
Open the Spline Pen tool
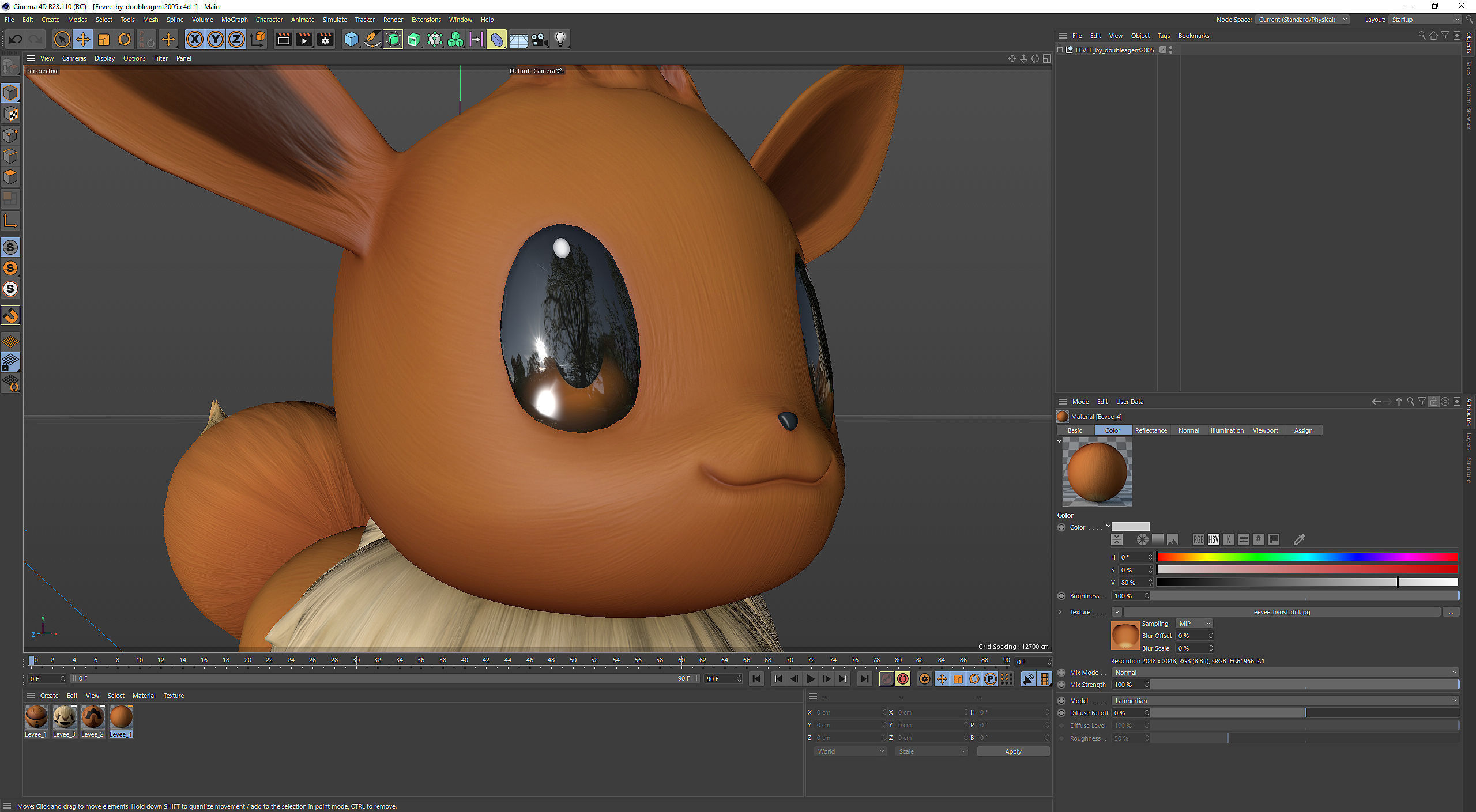click(x=372, y=39)
